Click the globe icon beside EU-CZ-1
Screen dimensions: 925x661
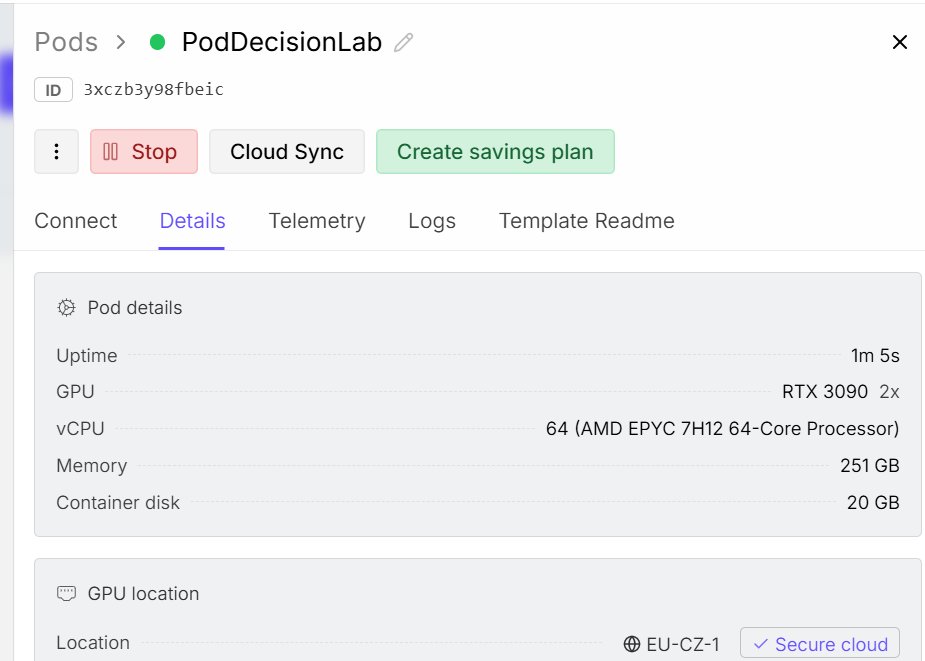[x=632, y=644]
